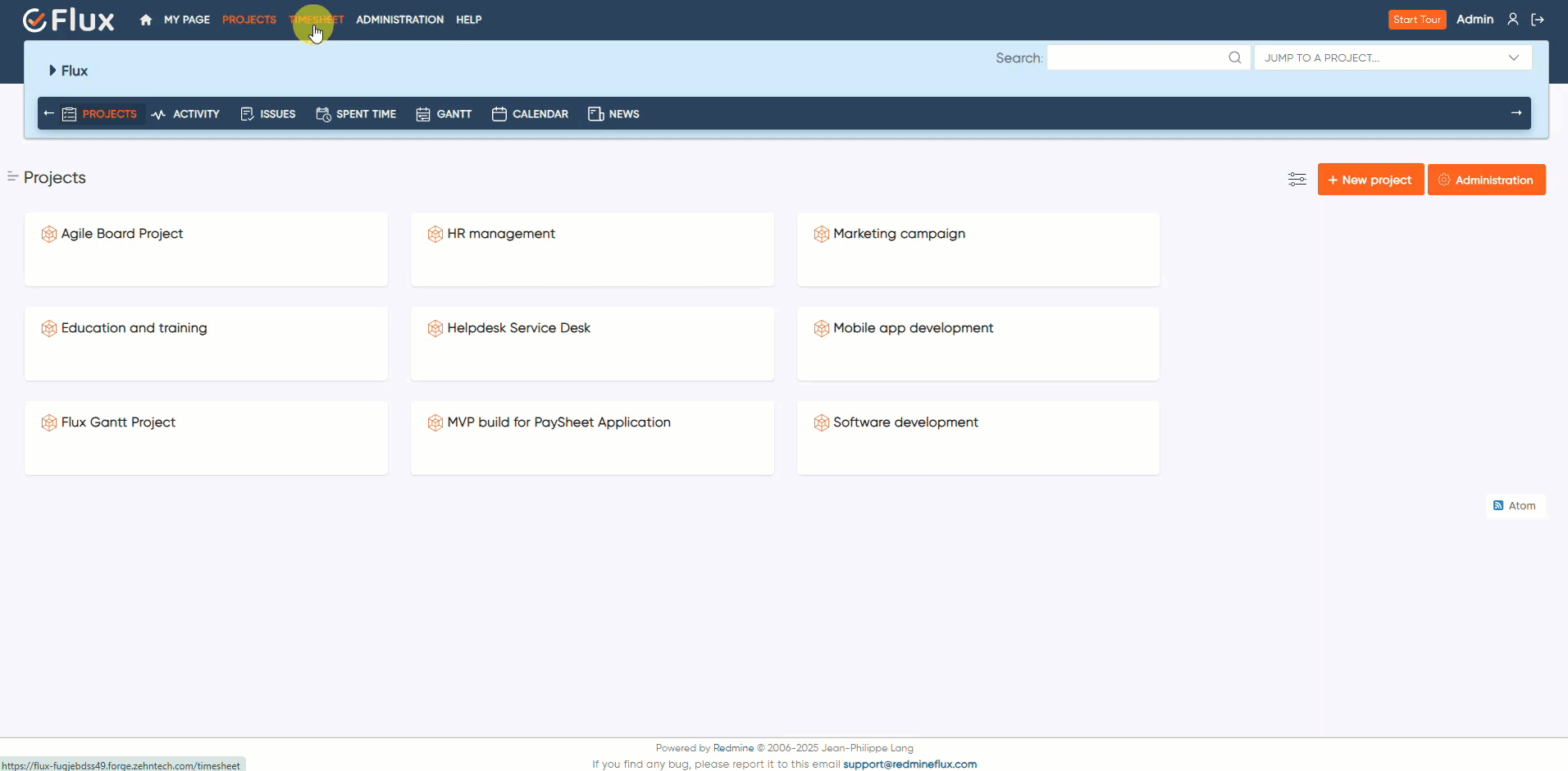Viewport: 1568px width, 771px height.
Task: Open the Jump To A Project dropdown
Action: click(x=1392, y=57)
